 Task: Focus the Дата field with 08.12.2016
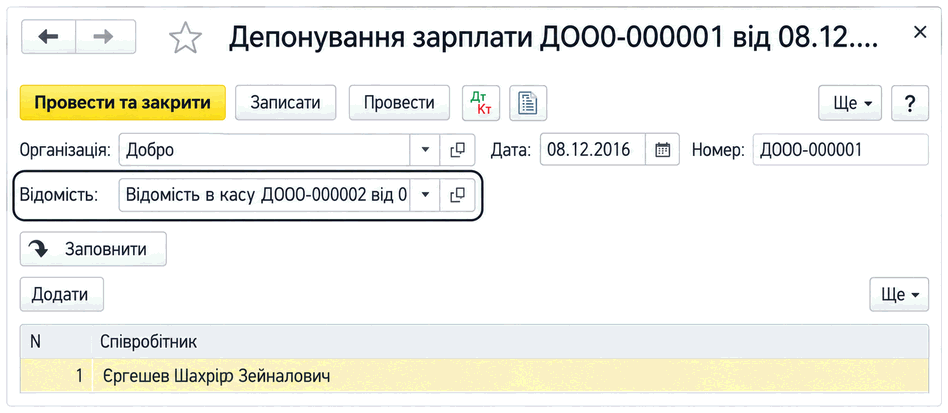(593, 149)
